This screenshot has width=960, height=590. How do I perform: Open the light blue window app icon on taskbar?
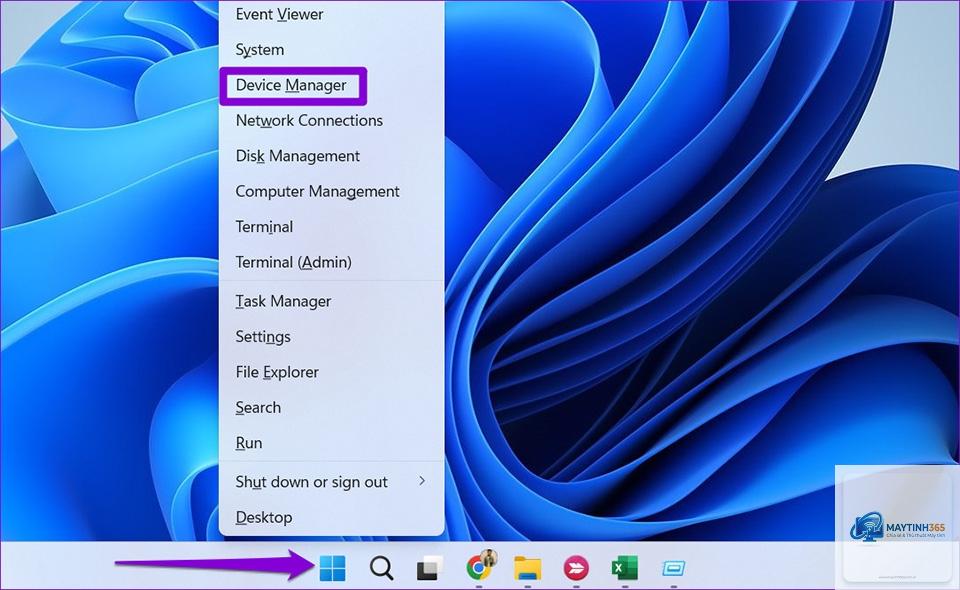click(x=673, y=569)
